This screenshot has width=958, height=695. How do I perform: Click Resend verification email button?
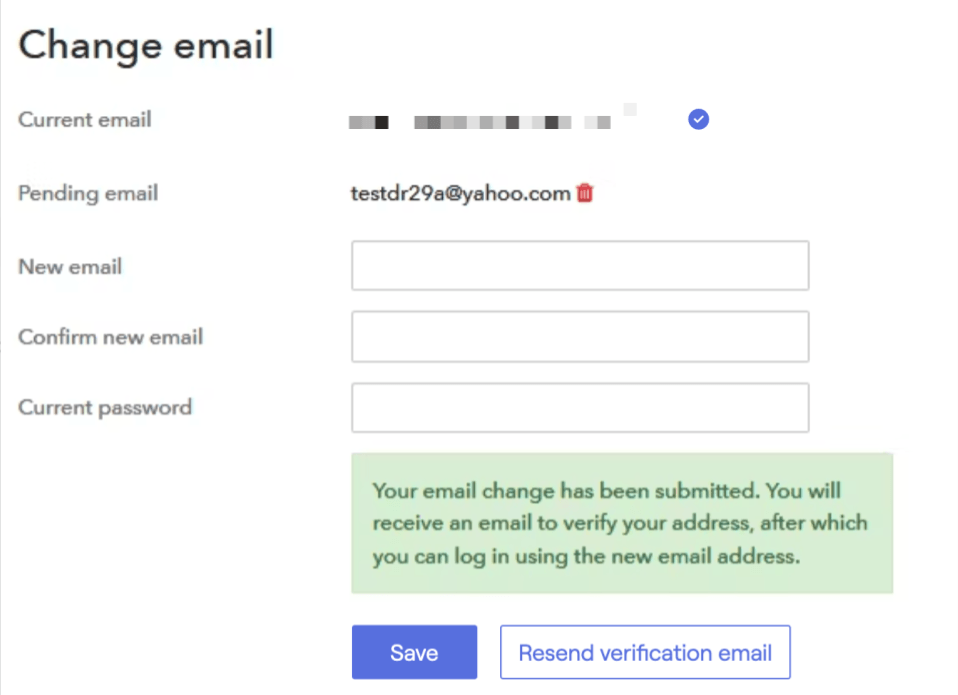645,653
